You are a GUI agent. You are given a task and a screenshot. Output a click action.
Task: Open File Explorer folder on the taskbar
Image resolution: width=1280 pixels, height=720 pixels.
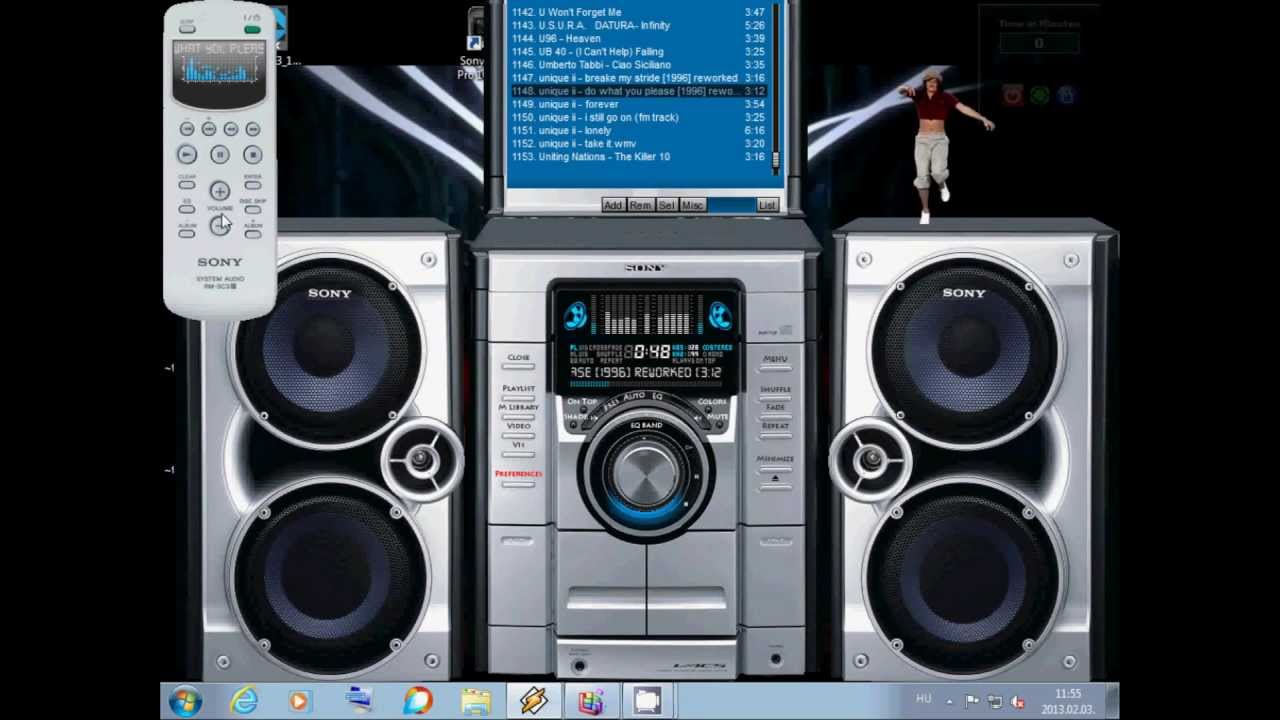pyautogui.click(x=476, y=701)
